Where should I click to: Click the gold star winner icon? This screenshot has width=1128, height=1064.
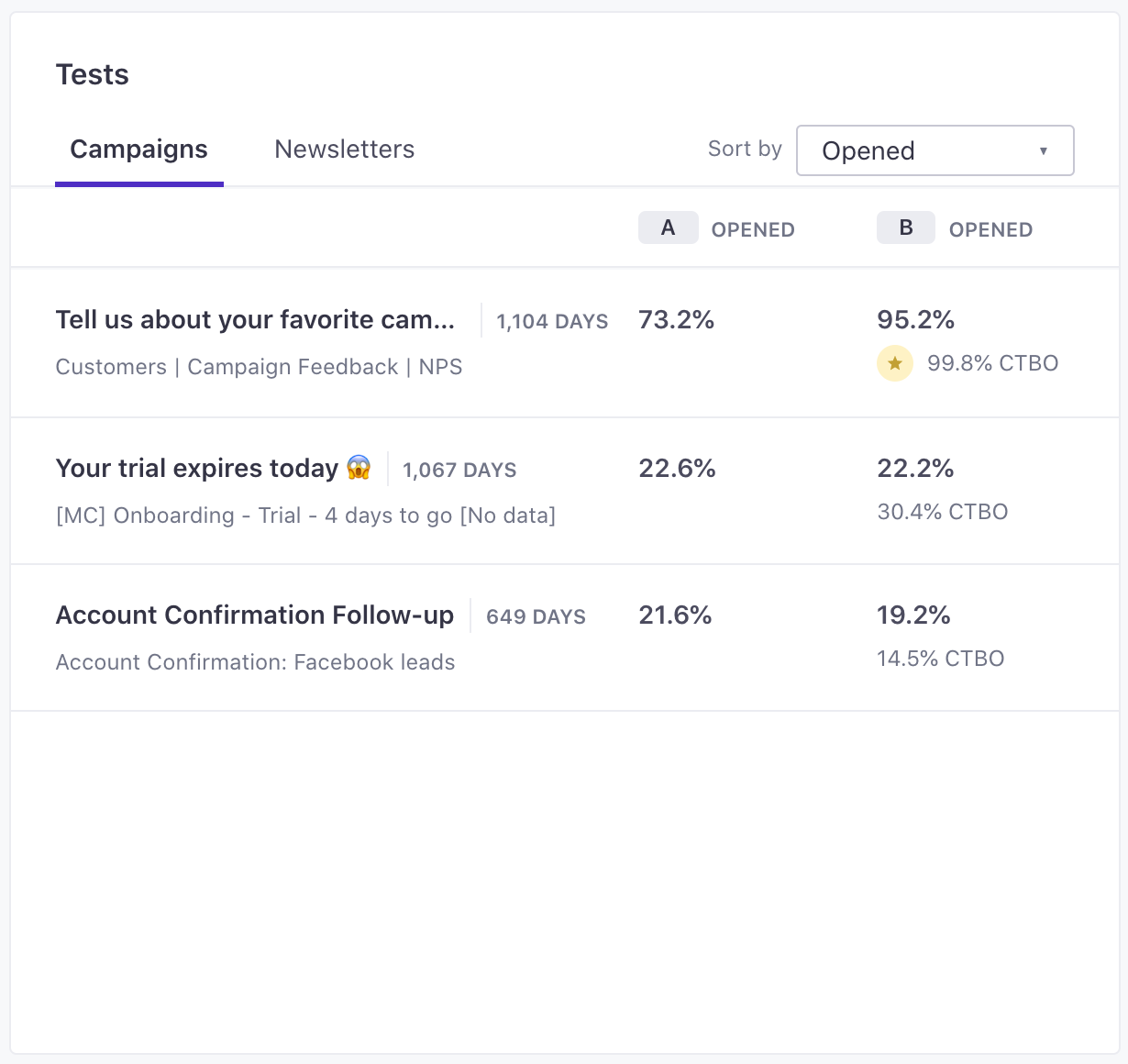click(x=894, y=364)
